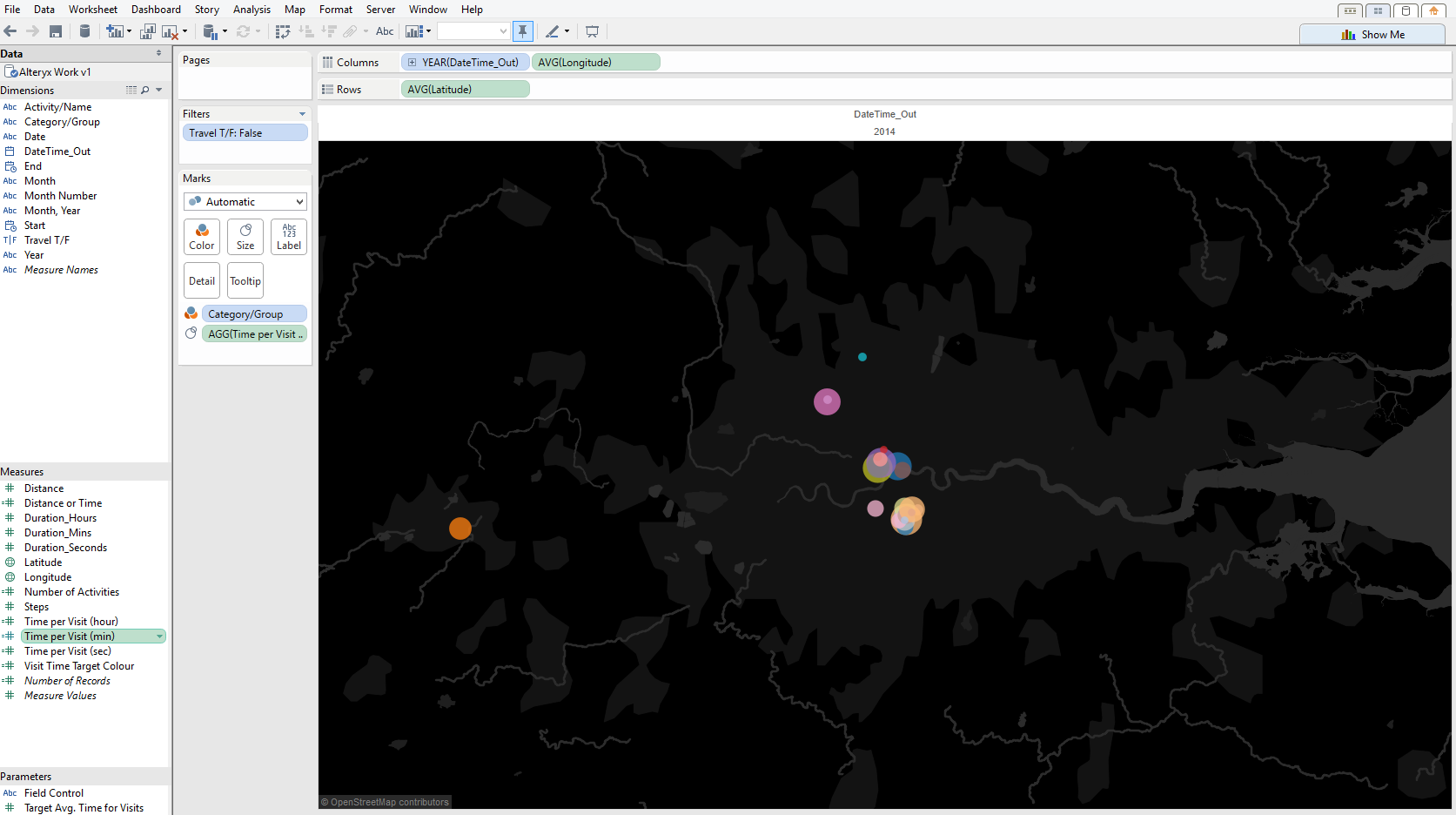Open the new worksheet dropdown arrow
The height and width of the screenshot is (815, 1456).
pyautogui.click(x=129, y=31)
